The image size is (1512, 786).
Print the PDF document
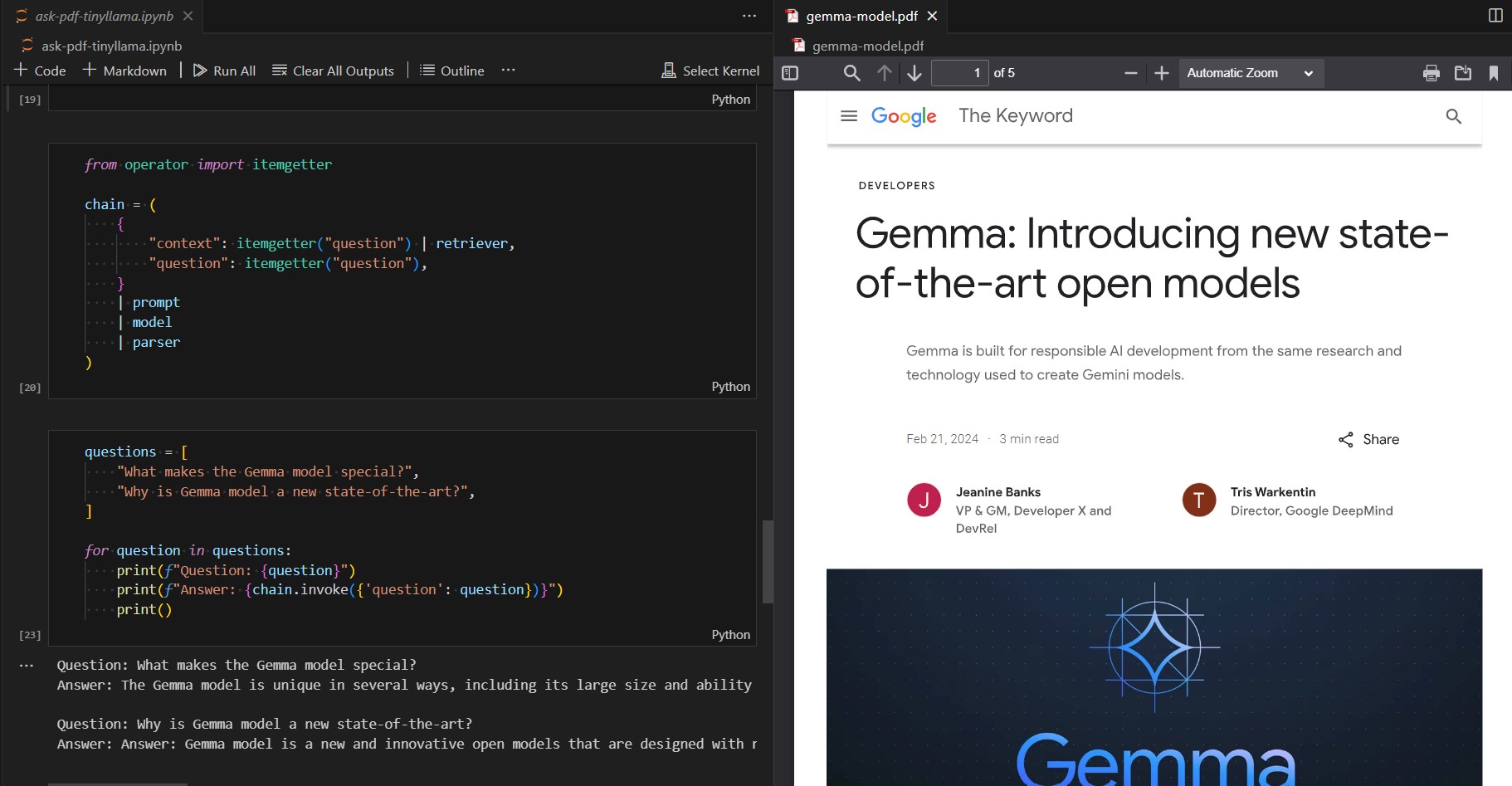pyautogui.click(x=1432, y=73)
